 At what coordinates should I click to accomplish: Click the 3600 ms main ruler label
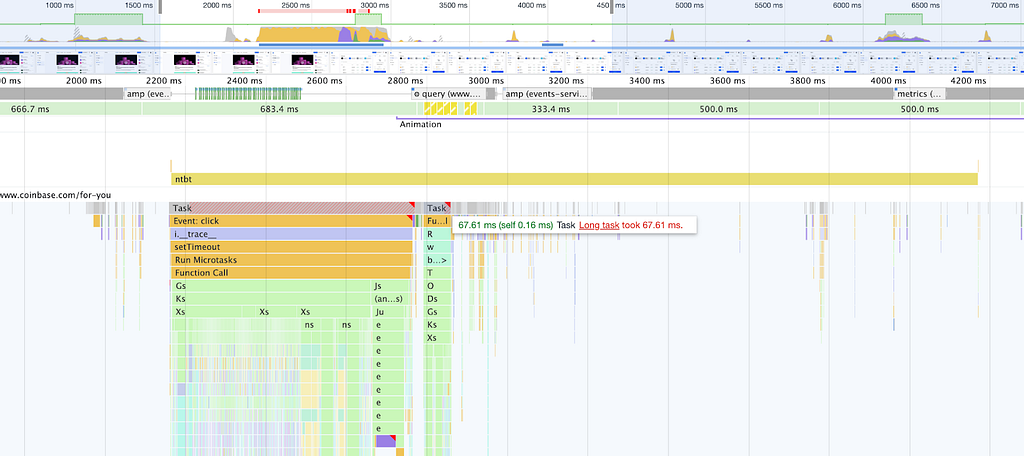pyautogui.click(x=726, y=81)
